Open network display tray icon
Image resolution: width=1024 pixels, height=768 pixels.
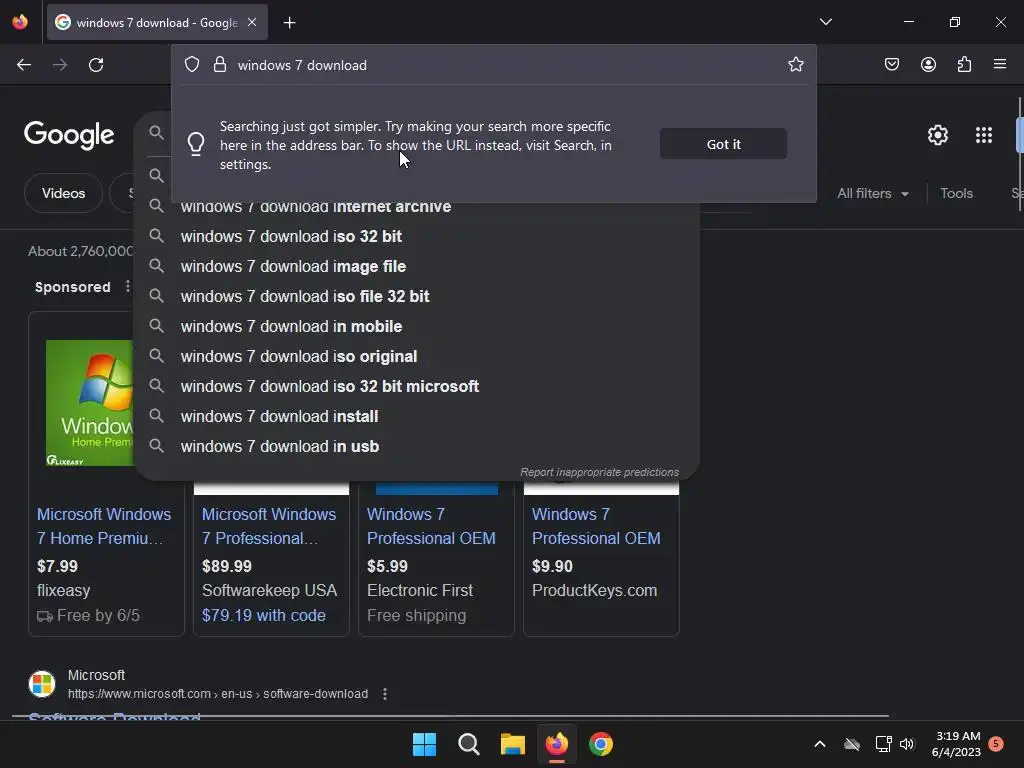pyautogui.click(x=883, y=744)
